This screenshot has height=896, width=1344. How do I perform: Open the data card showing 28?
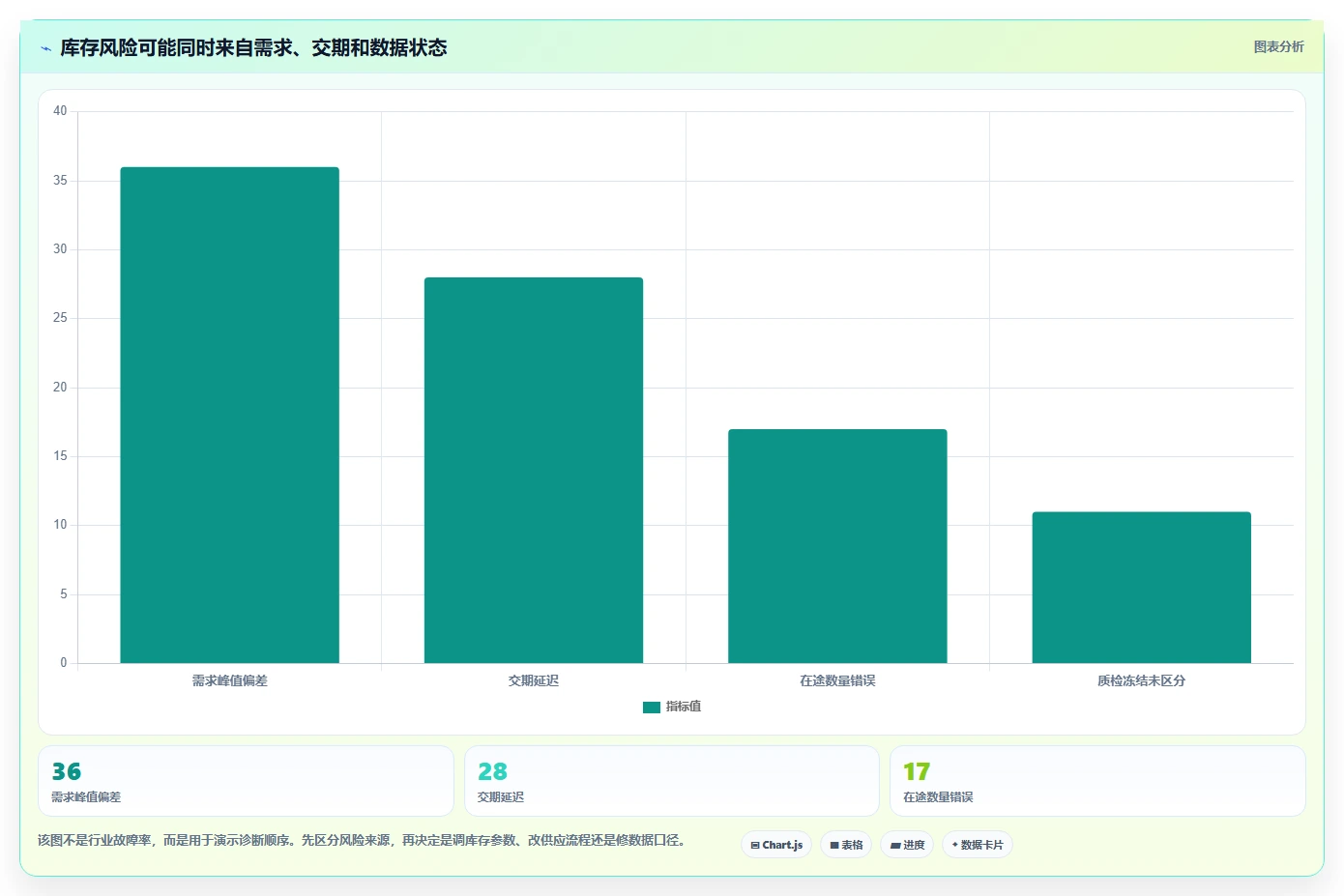(672, 781)
